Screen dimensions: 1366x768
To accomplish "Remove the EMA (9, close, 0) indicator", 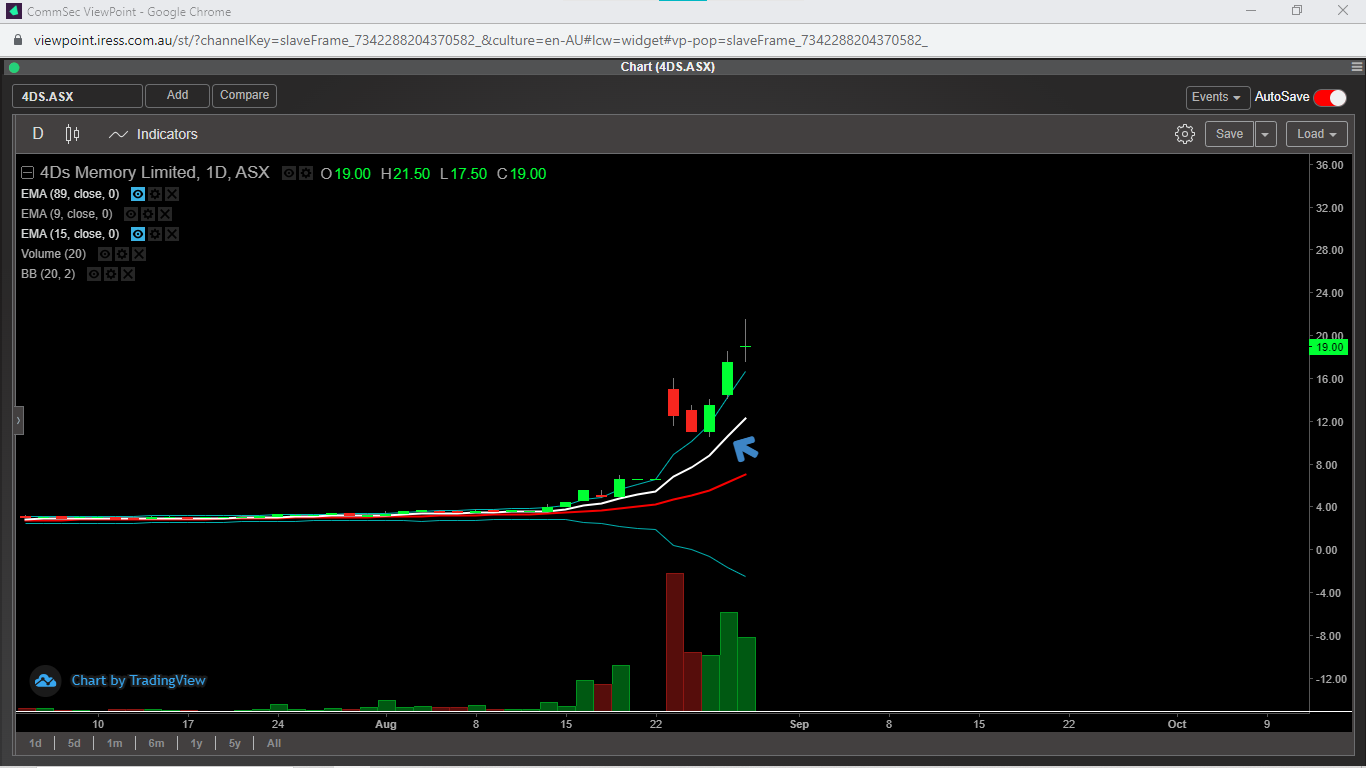I will [165, 214].
